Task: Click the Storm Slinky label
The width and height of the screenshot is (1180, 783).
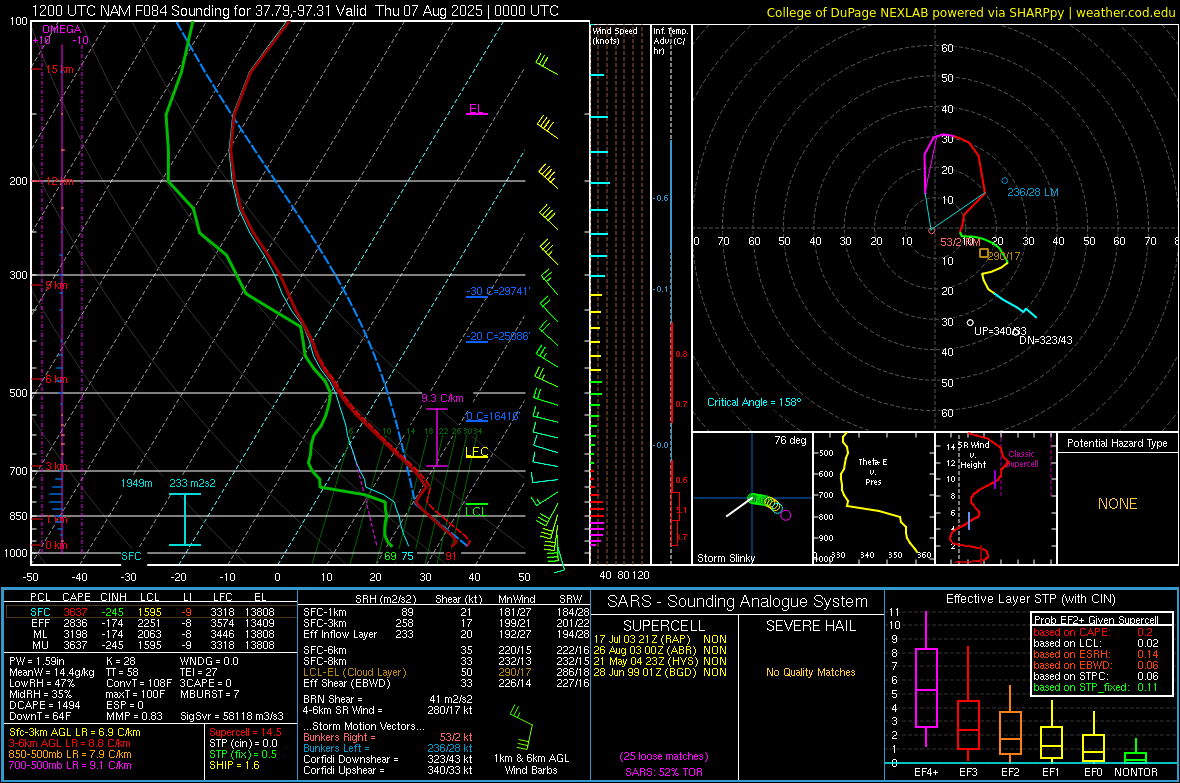Action: 726,558
